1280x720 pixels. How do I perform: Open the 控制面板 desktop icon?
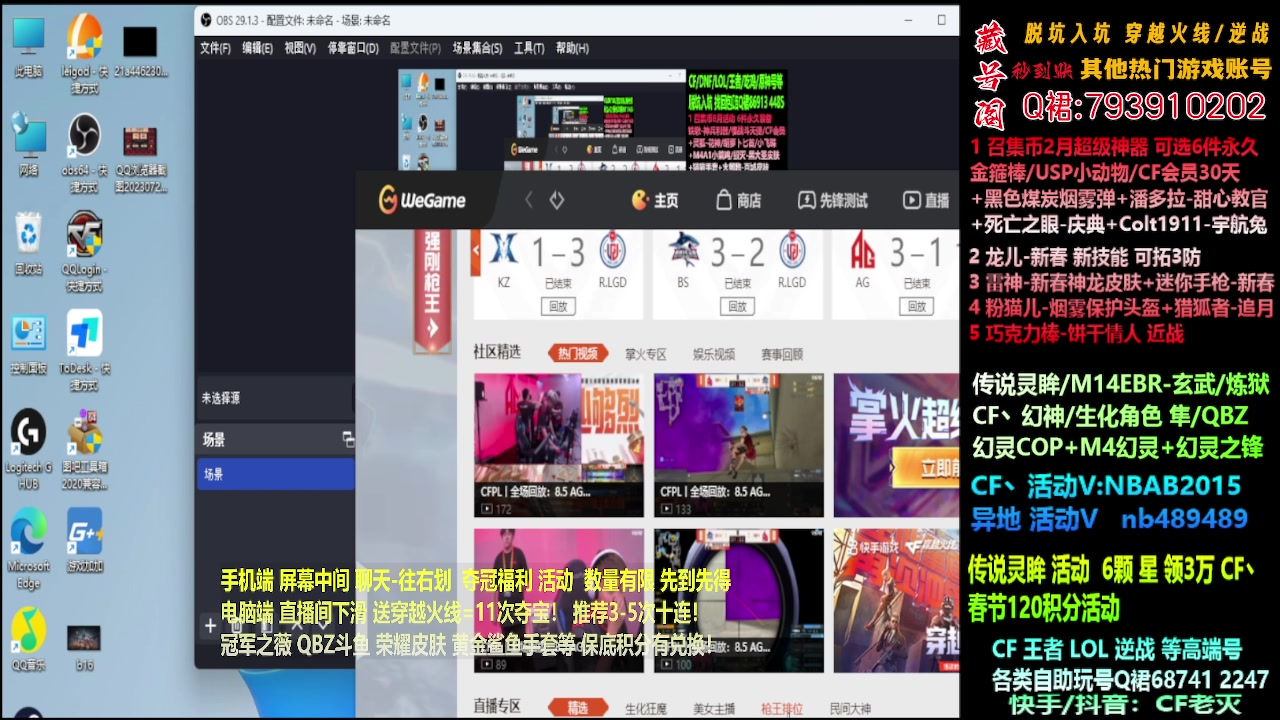click(x=29, y=343)
